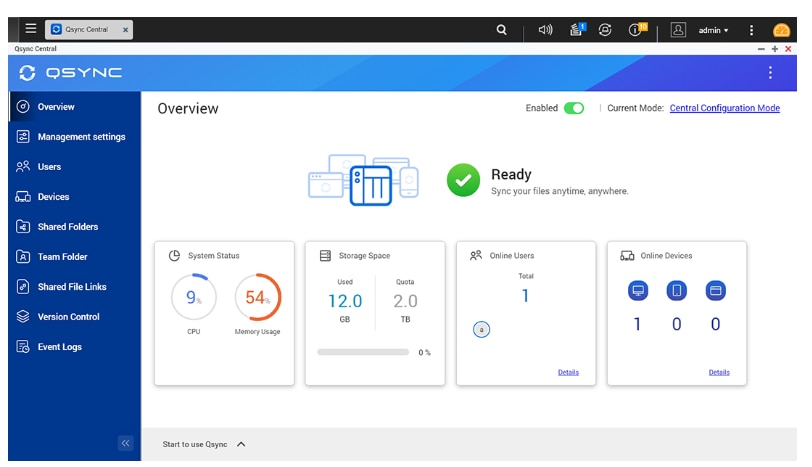Click Central Configuration Mode link
This screenshot has height=467, width=812.
coord(724,108)
